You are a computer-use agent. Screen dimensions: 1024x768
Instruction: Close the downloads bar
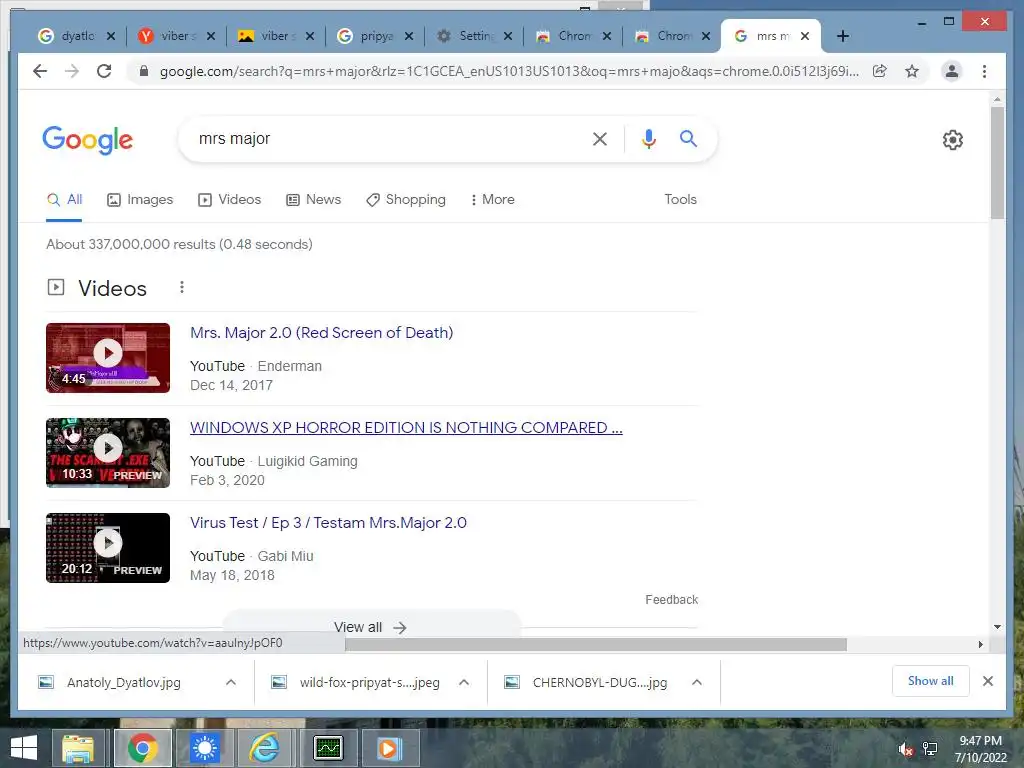pyautogui.click(x=988, y=681)
